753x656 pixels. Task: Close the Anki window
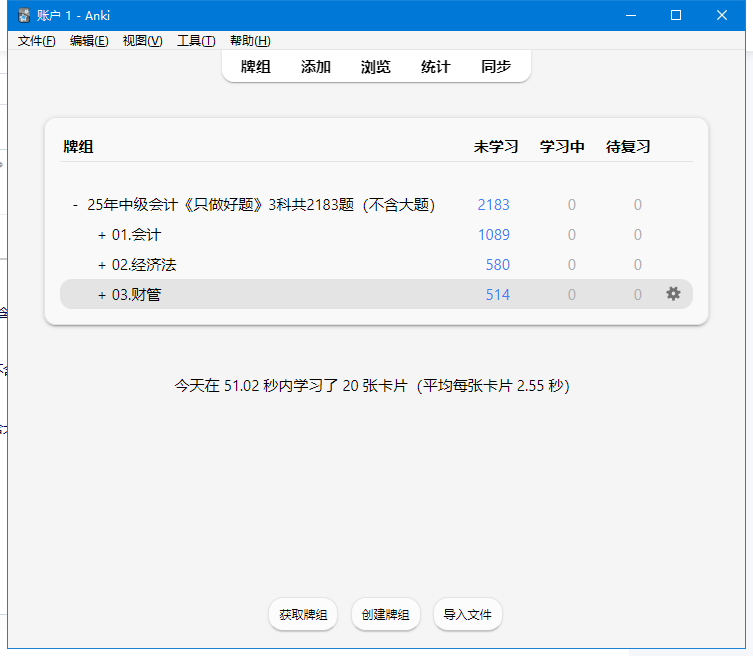click(x=721, y=15)
